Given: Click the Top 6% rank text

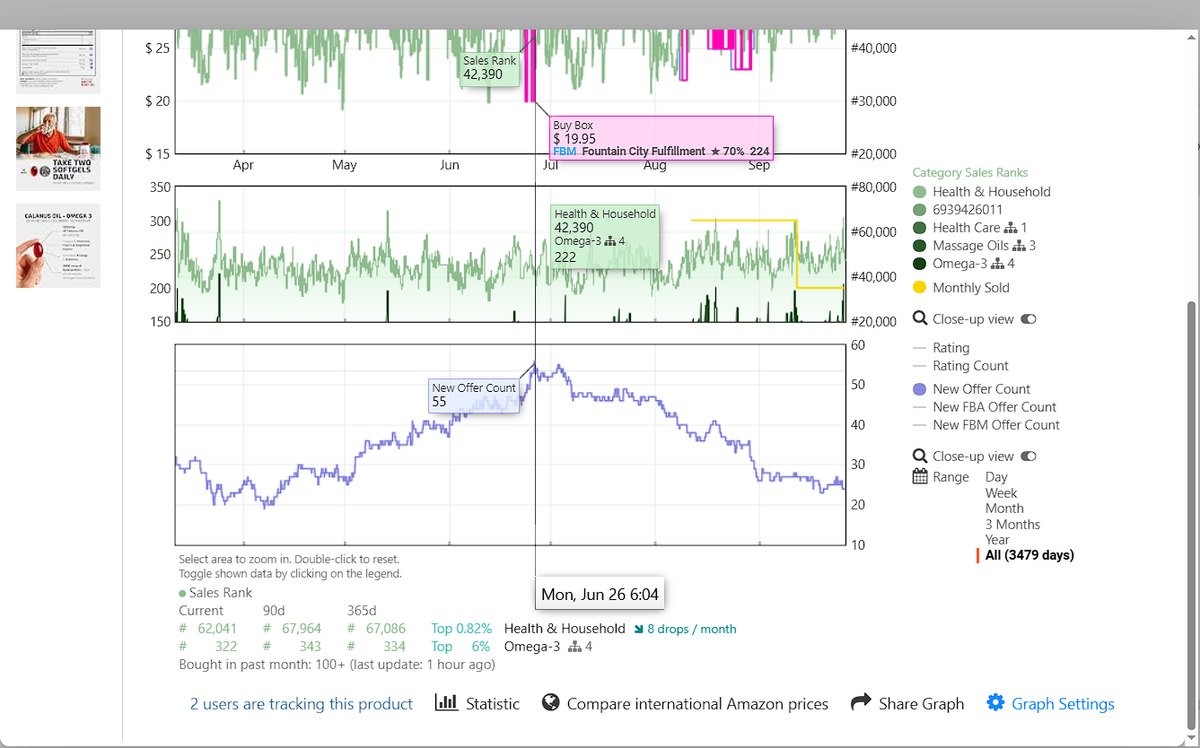Looking at the screenshot, I should (x=461, y=646).
